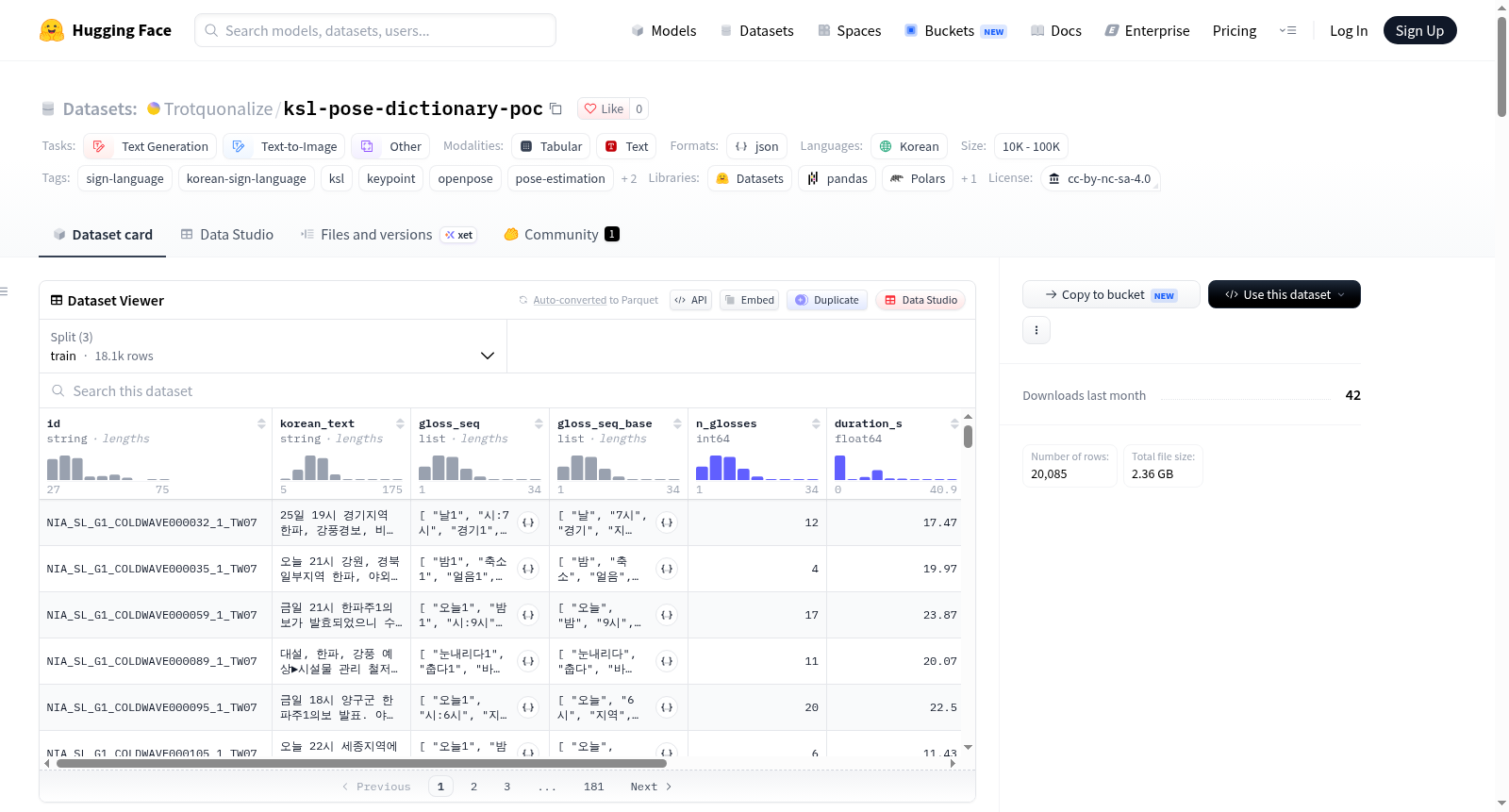The height and width of the screenshot is (812, 1509).
Task: Click the table horizontal scrollbar
Action: pyautogui.click(x=362, y=763)
